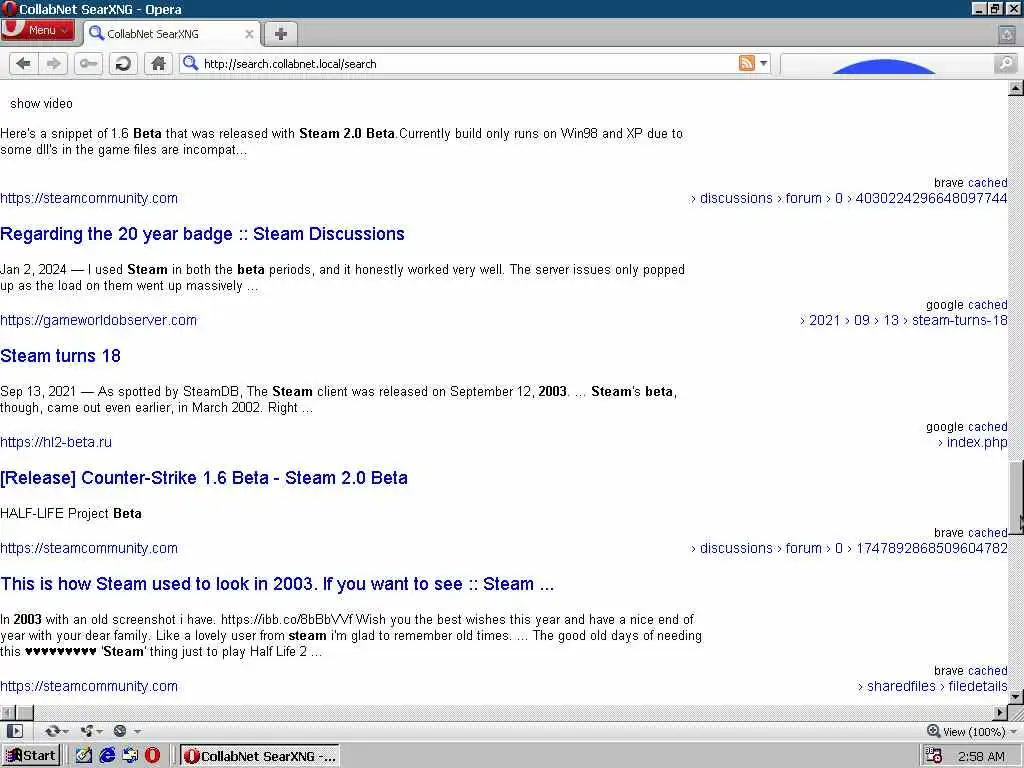Go back with the Back arrow button
The width and height of the screenshot is (1024, 768).
[x=24, y=63]
